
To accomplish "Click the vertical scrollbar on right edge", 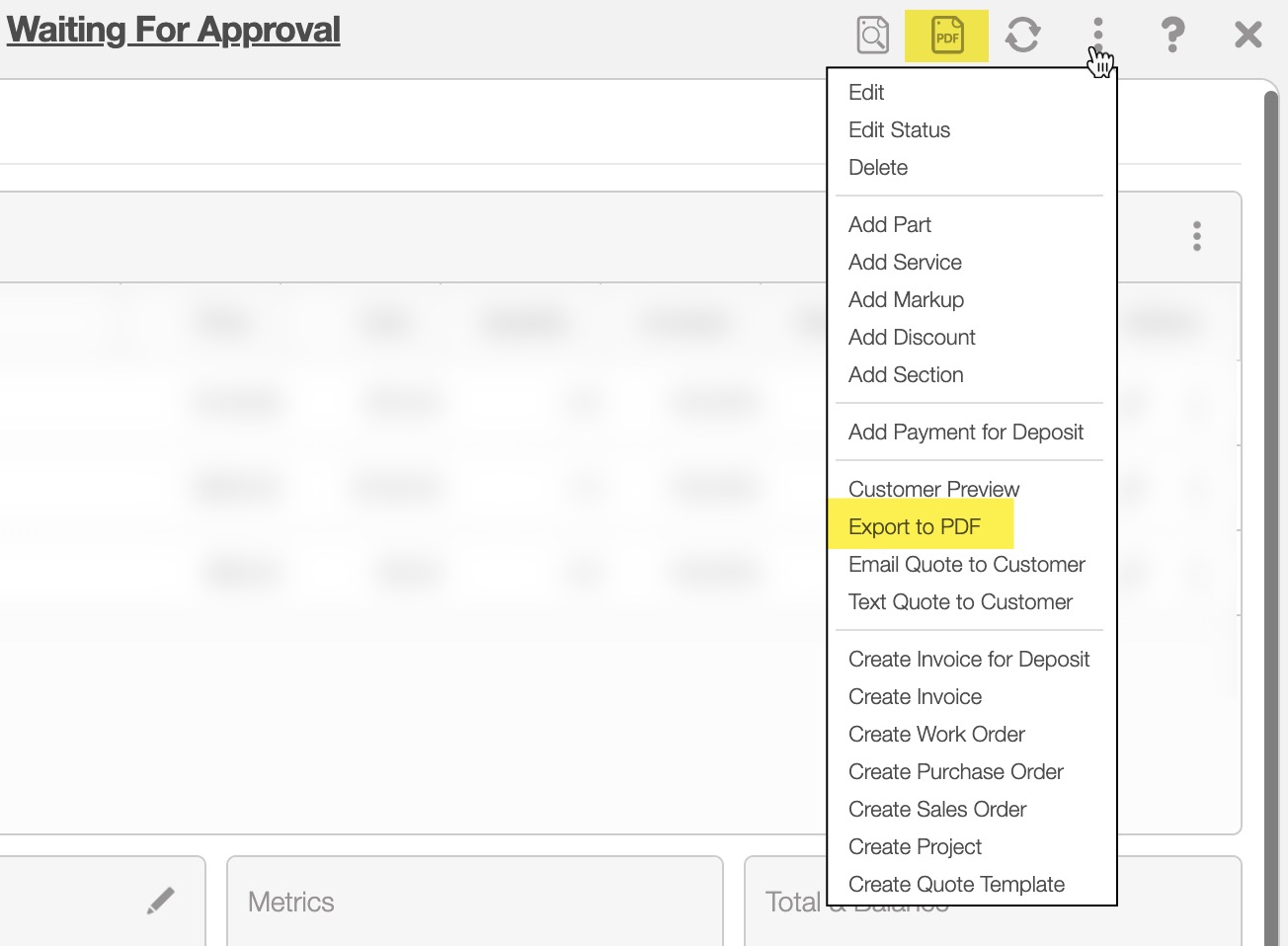I will [x=1272, y=494].
